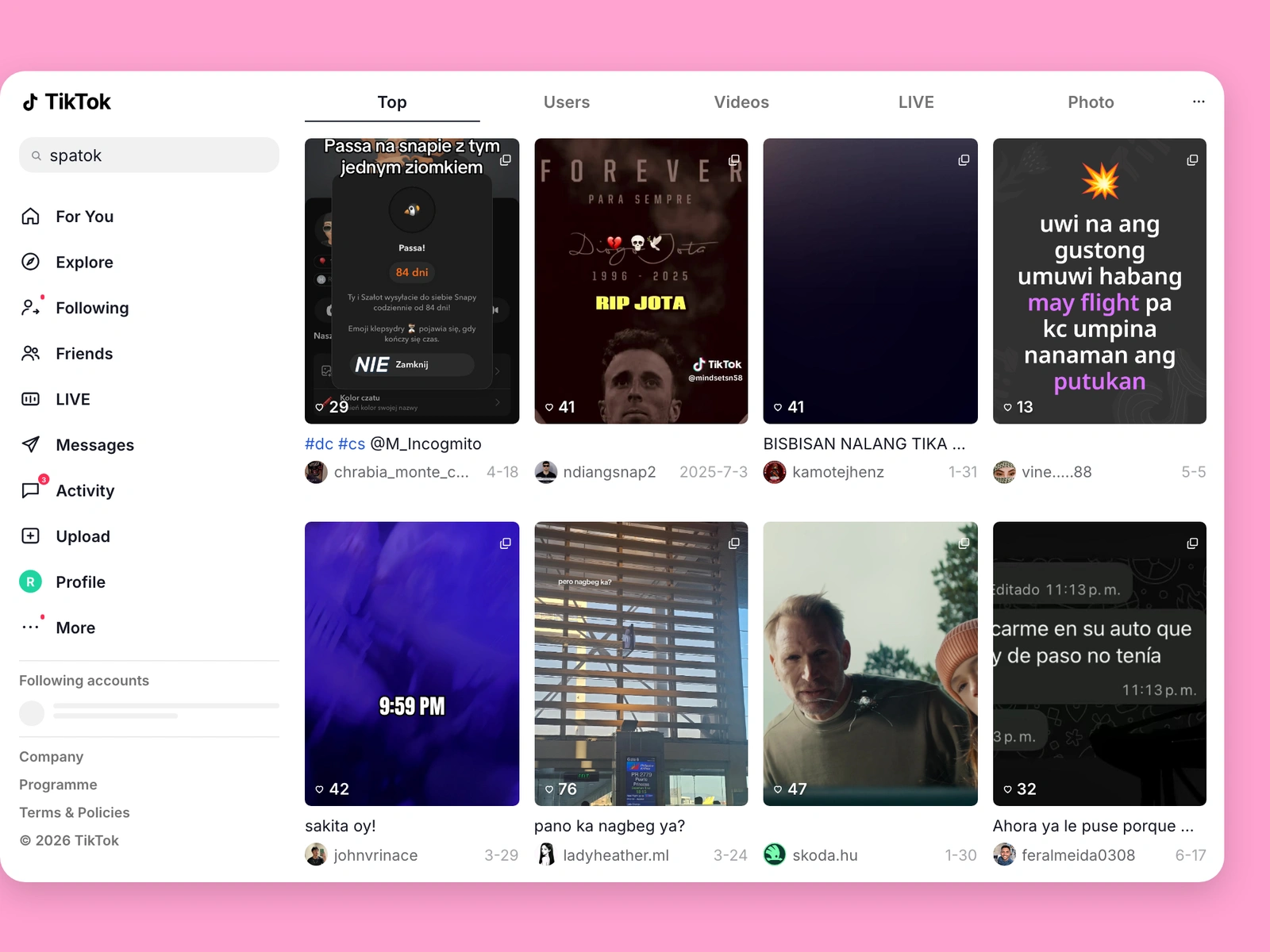Screen dimensions: 1270x952
Task: Open Company footer link
Action: pyautogui.click(x=51, y=757)
